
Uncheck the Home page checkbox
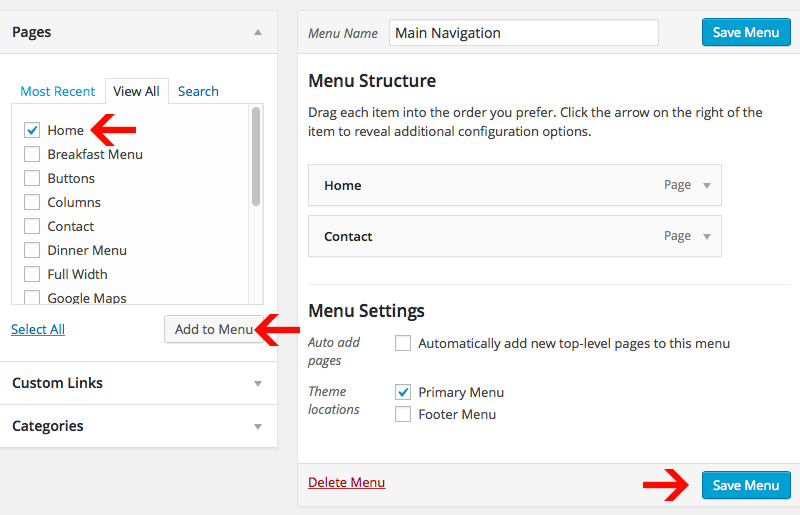pyautogui.click(x=32, y=130)
